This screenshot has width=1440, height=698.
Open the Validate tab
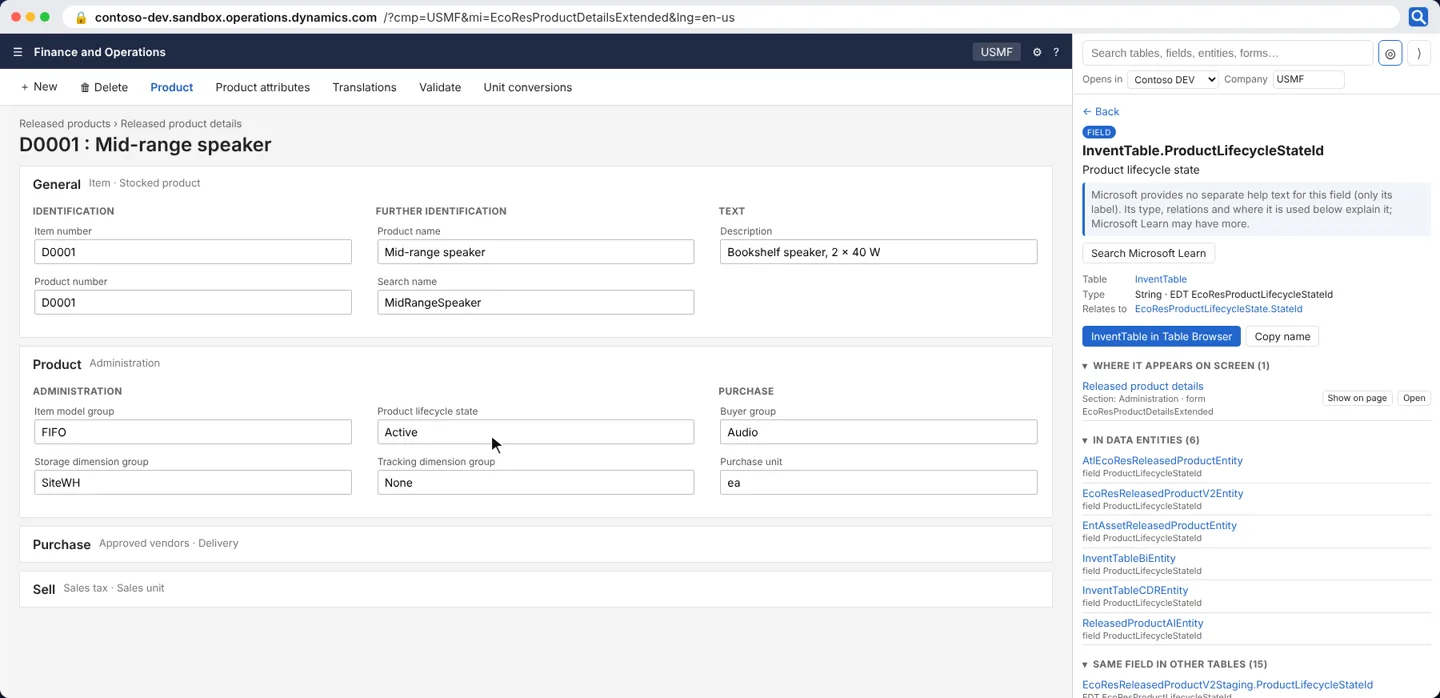coord(440,87)
